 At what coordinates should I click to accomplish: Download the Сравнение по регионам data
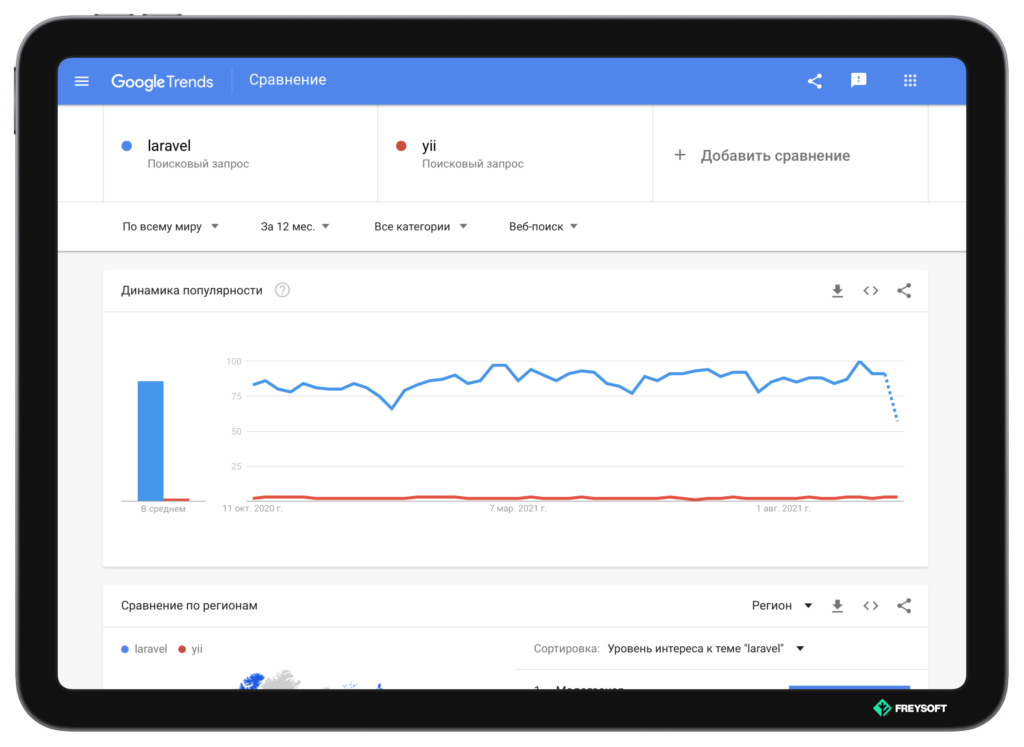(837, 606)
